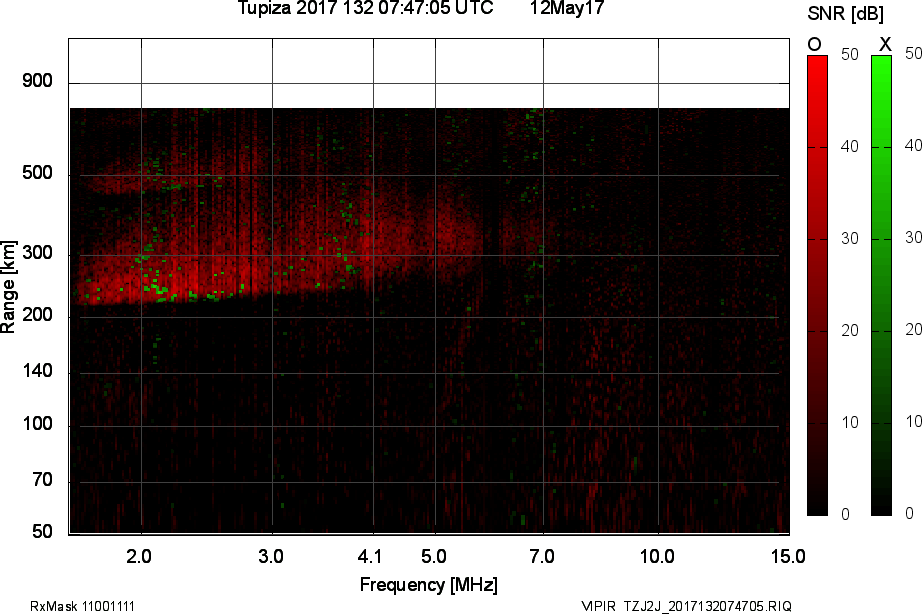
Task: Click the 'Tupiza 2017 132' title text
Action: click(305, 8)
